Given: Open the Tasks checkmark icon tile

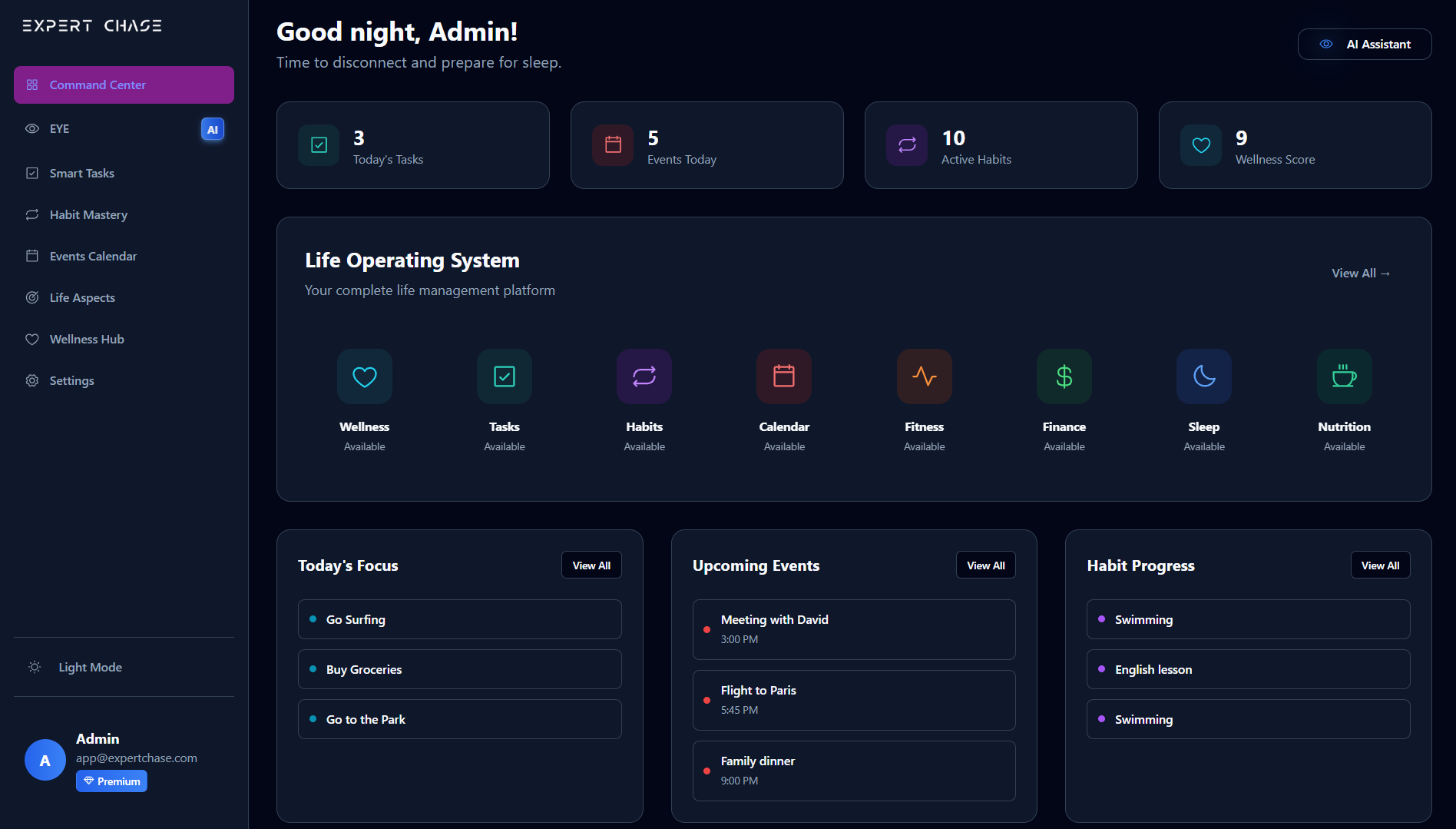Looking at the screenshot, I should 505,376.
